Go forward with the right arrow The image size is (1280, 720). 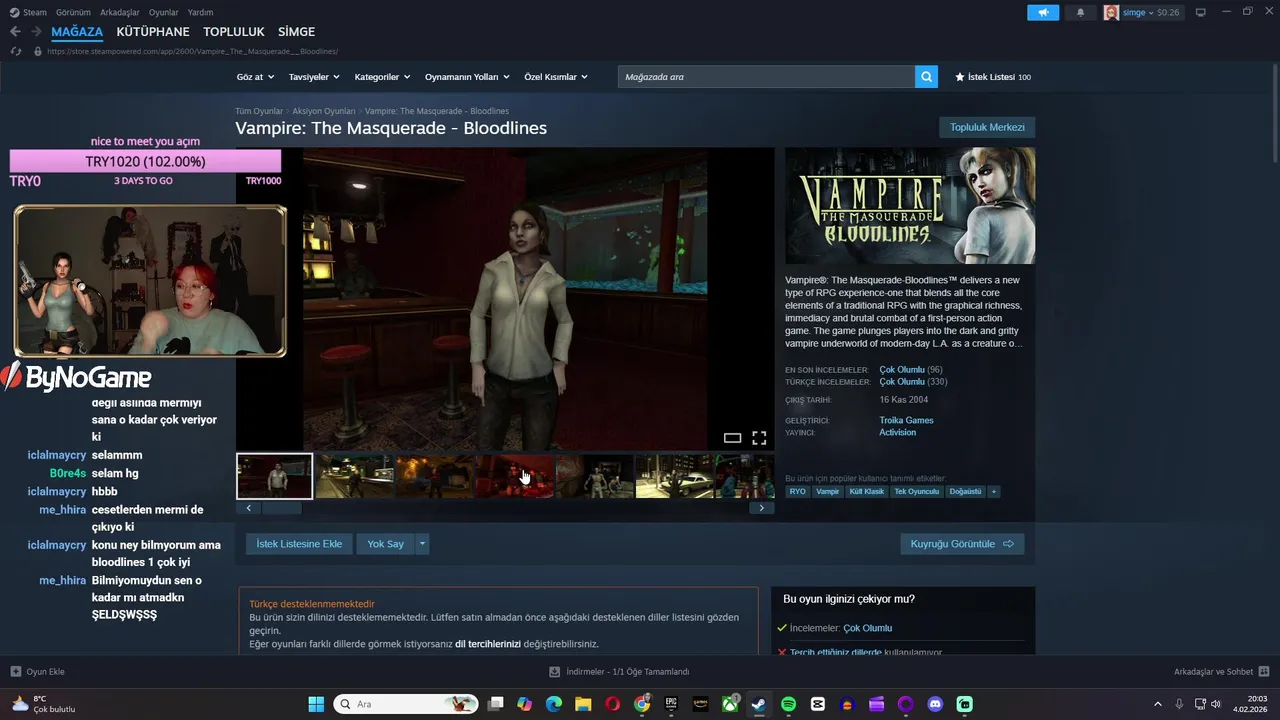click(37, 32)
